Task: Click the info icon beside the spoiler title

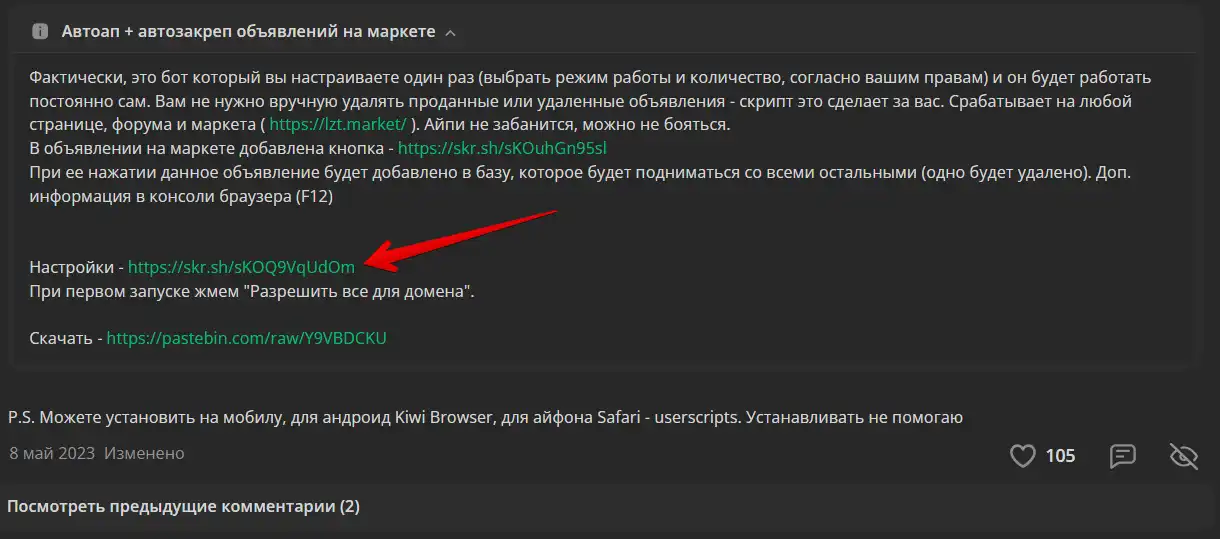Action: click(x=40, y=32)
